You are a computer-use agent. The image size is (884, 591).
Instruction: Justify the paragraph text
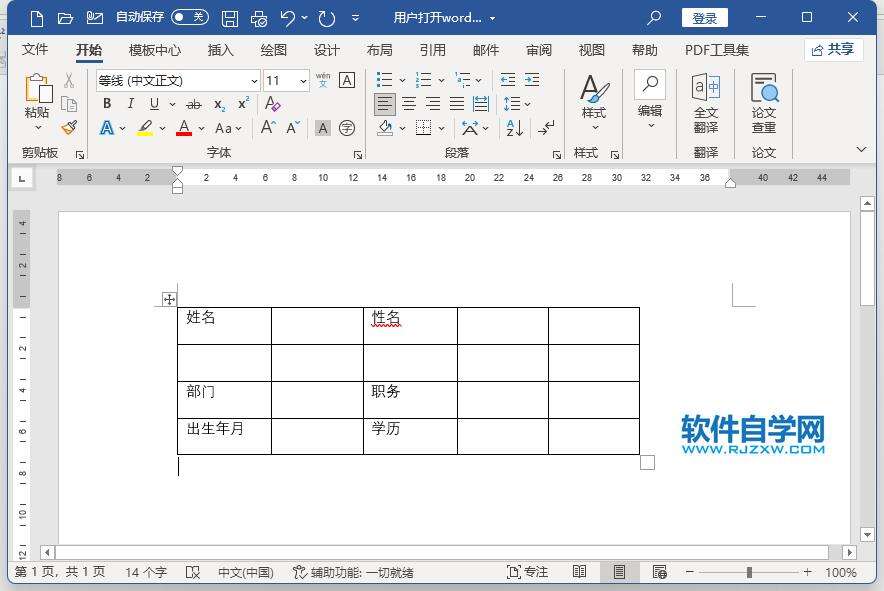click(x=457, y=104)
